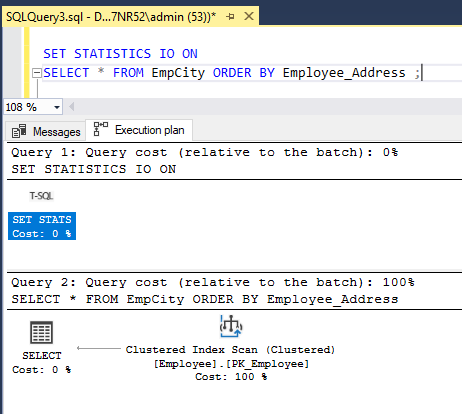Switch to the Messages tab
The image size is (462, 414).
click(45, 131)
